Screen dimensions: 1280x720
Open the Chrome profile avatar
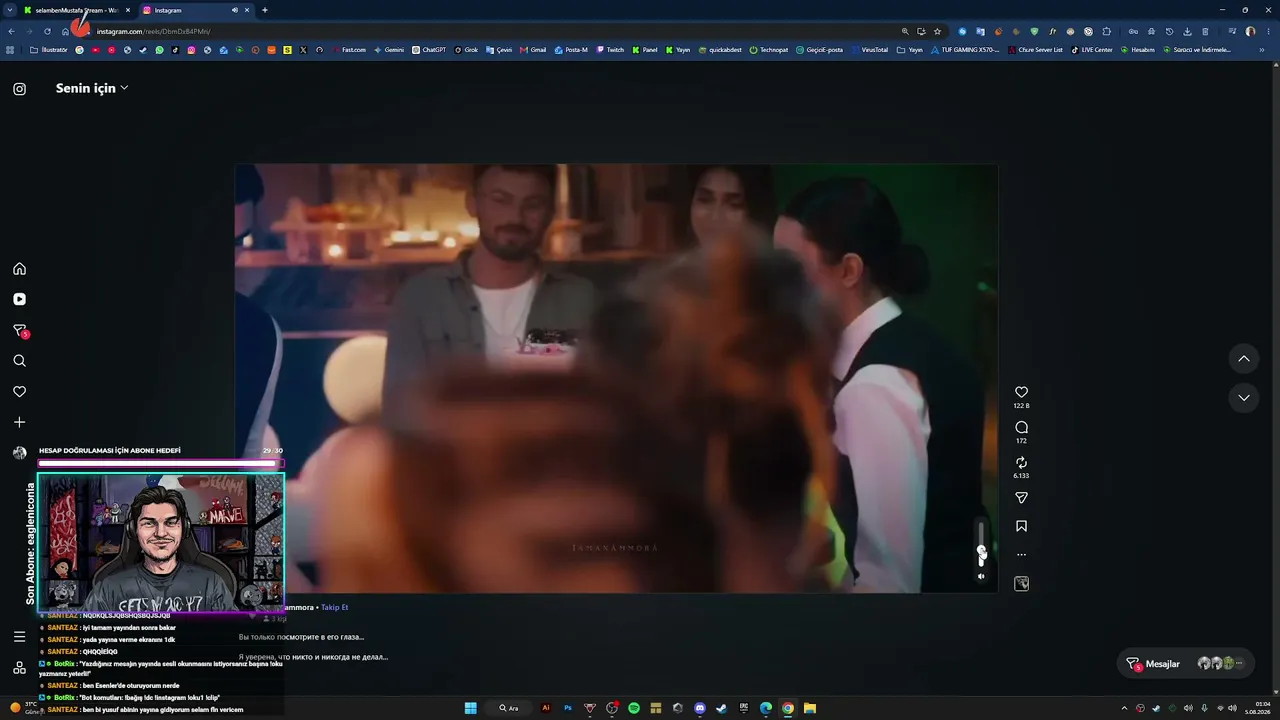1250,31
